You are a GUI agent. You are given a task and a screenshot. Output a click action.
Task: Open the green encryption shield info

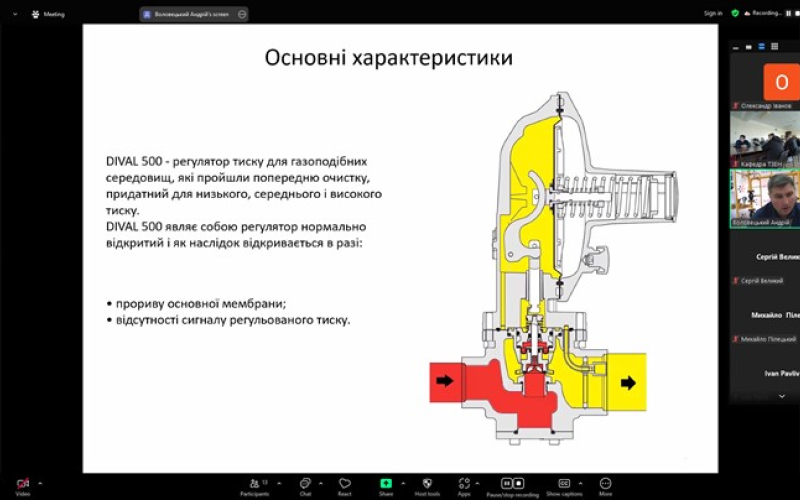(x=735, y=13)
